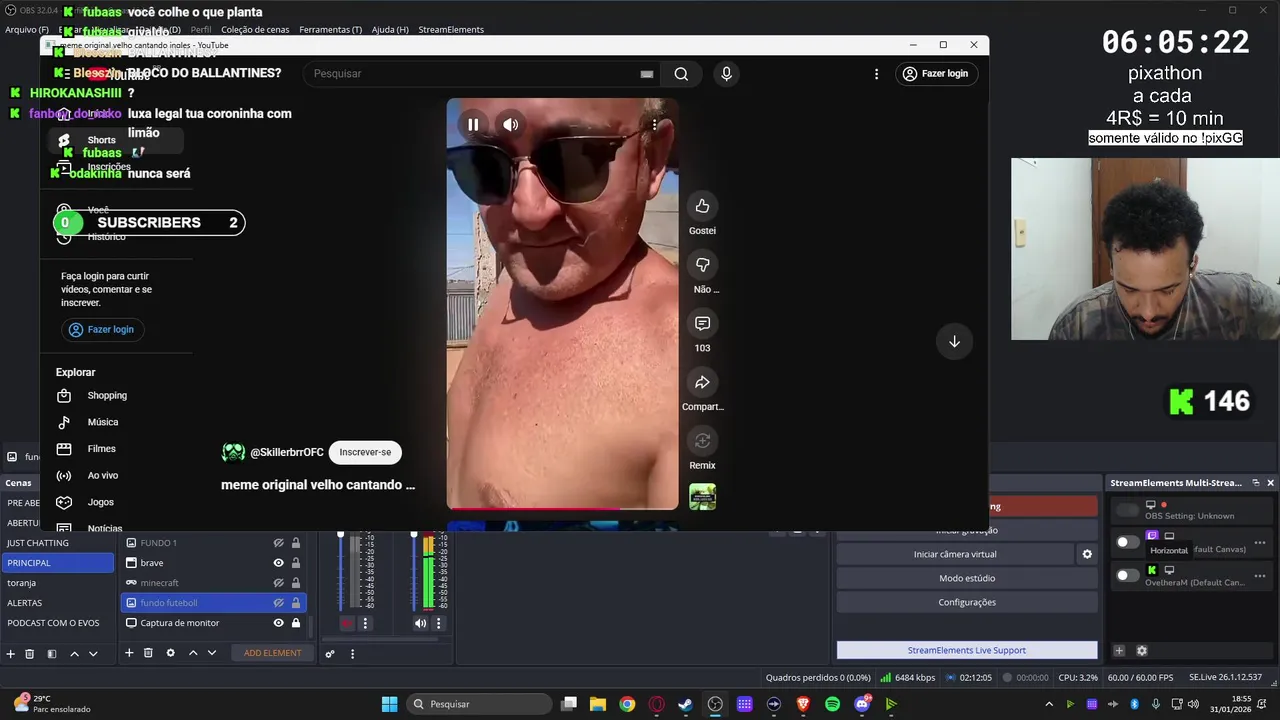Go to the next short with down arrow
The width and height of the screenshot is (1280, 720).
click(954, 341)
